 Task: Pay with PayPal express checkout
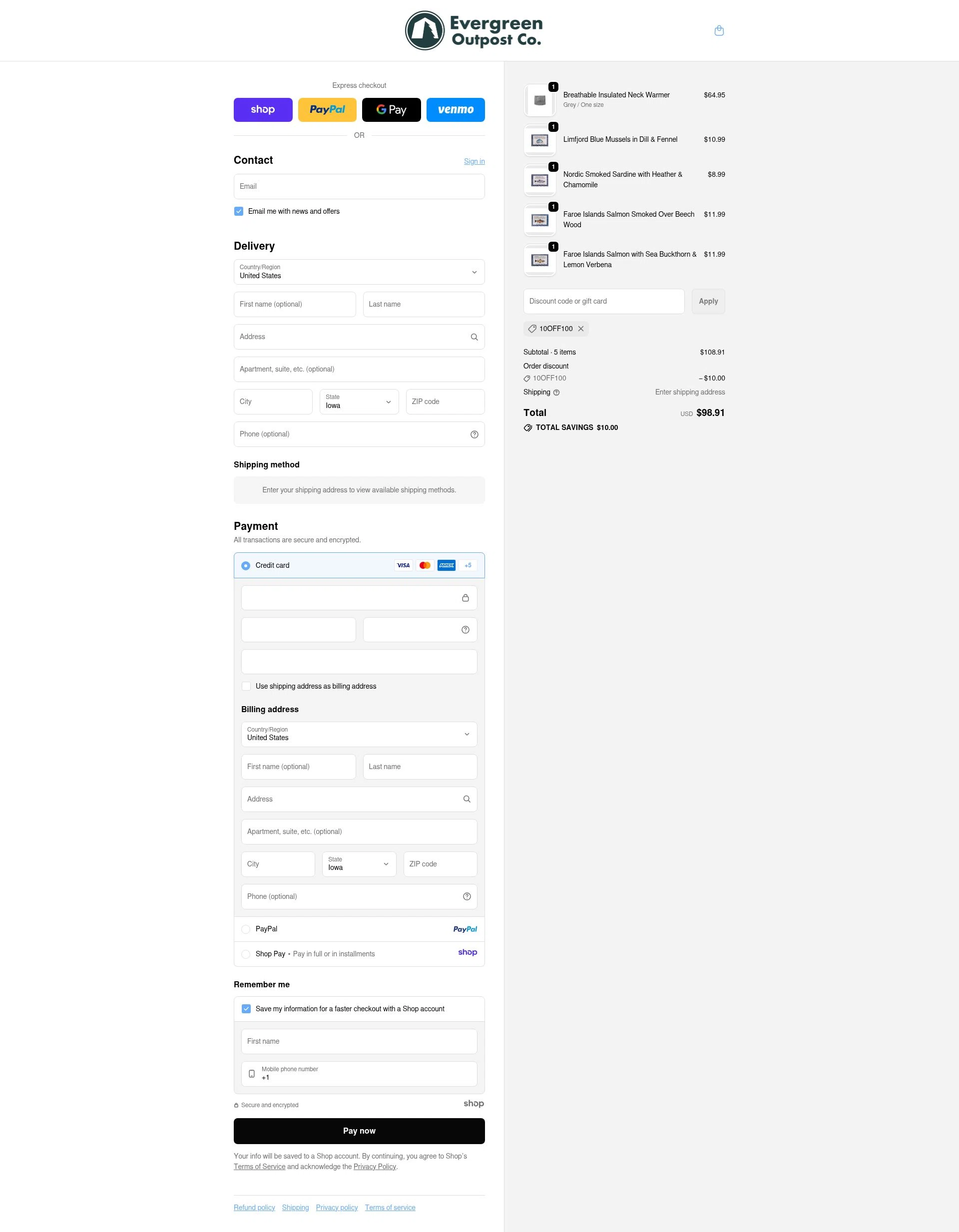tap(327, 109)
